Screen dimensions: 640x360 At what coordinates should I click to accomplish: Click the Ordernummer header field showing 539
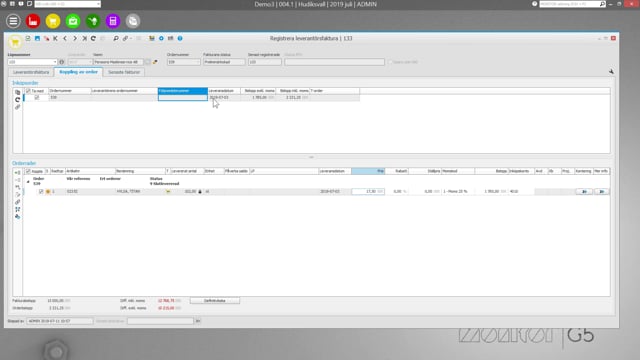(184, 62)
